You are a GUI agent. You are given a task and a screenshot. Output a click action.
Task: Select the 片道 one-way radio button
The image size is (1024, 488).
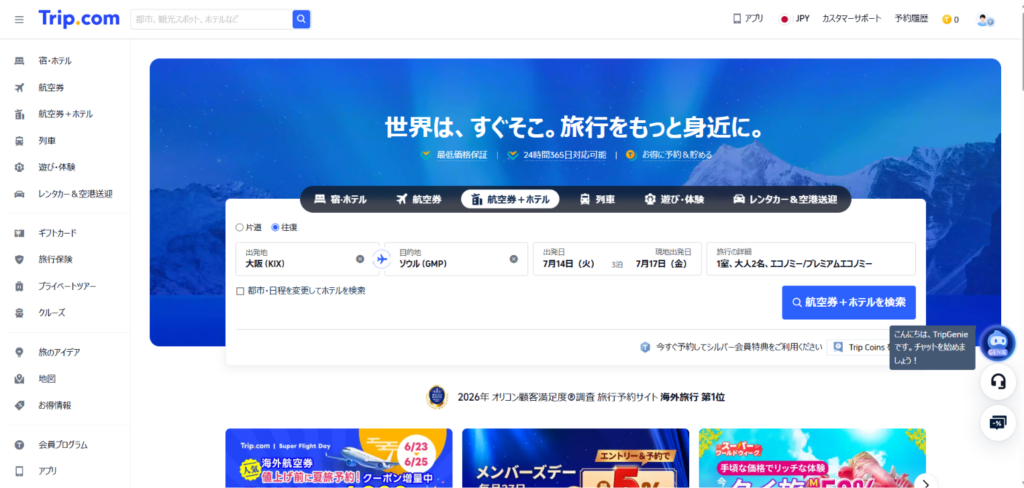pos(239,227)
